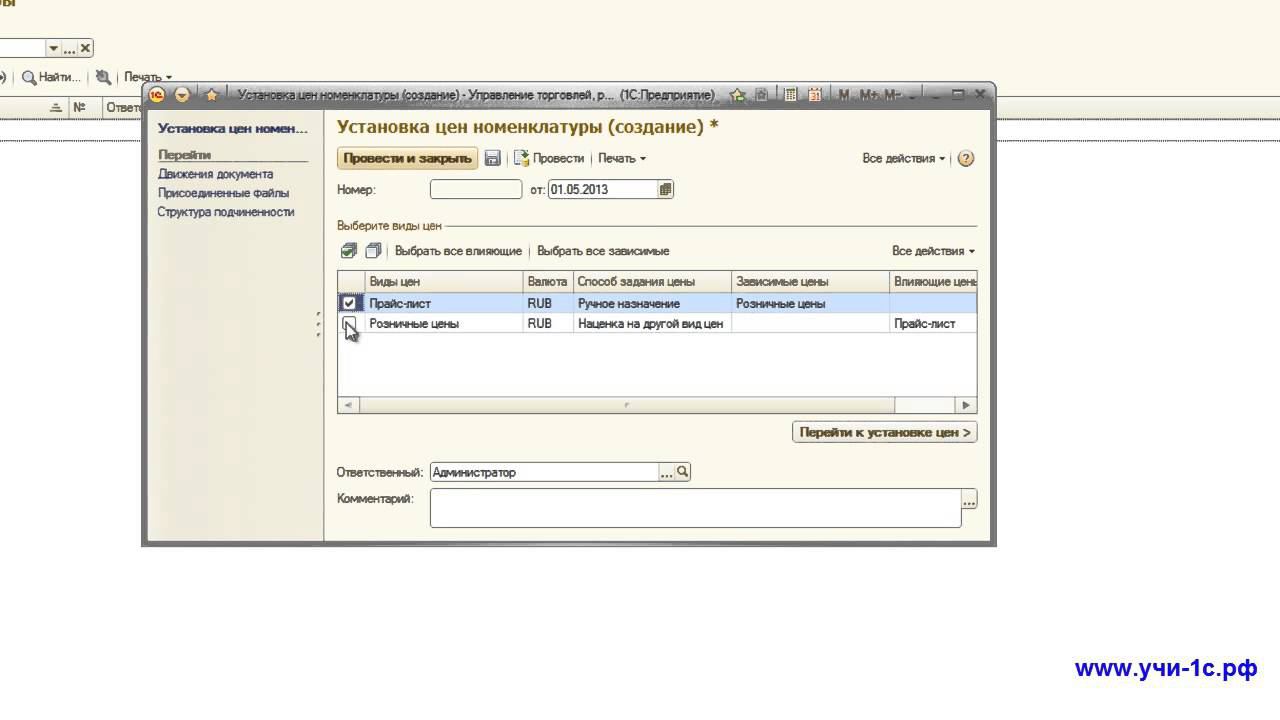Click the Номер input field
The width and height of the screenshot is (1280, 720).
(476, 189)
